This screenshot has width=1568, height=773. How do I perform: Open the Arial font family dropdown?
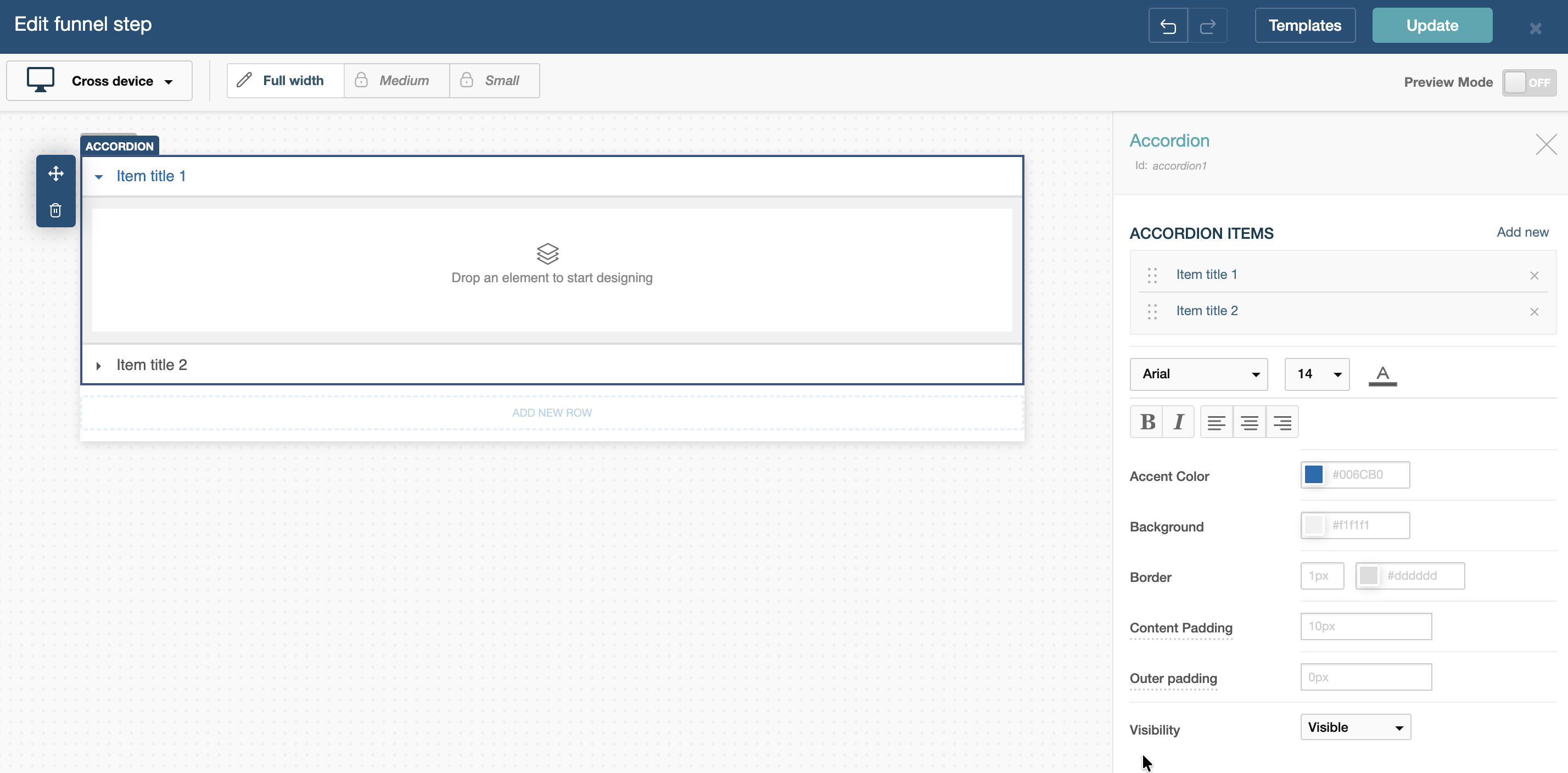pos(1198,374)
